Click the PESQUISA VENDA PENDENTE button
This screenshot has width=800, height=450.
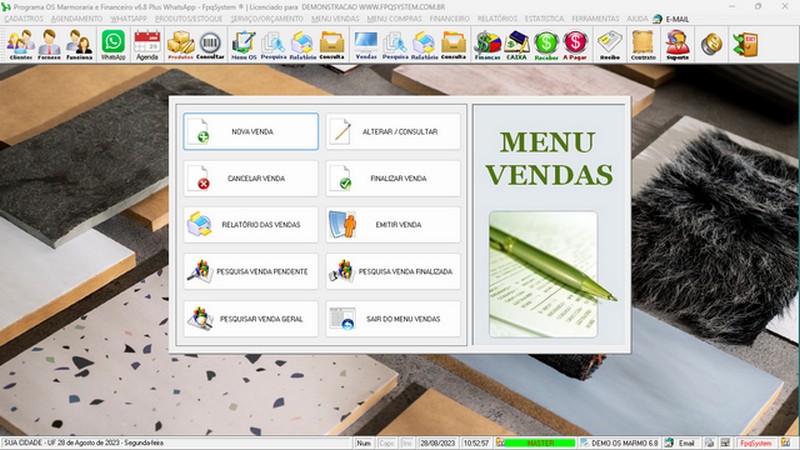click(251, 271)
